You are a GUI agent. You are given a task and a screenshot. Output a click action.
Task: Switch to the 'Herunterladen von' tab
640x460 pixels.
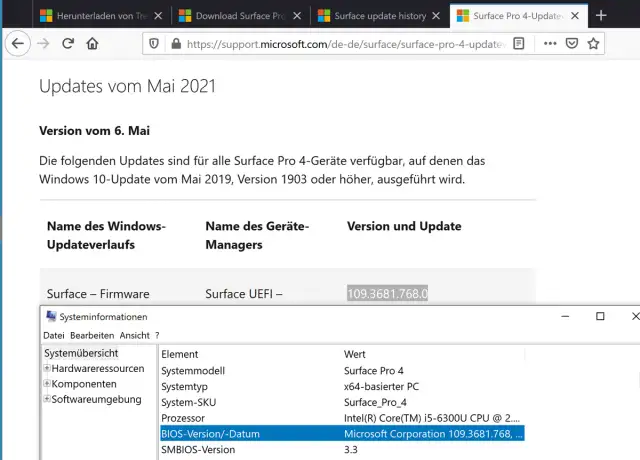[98, 16]
